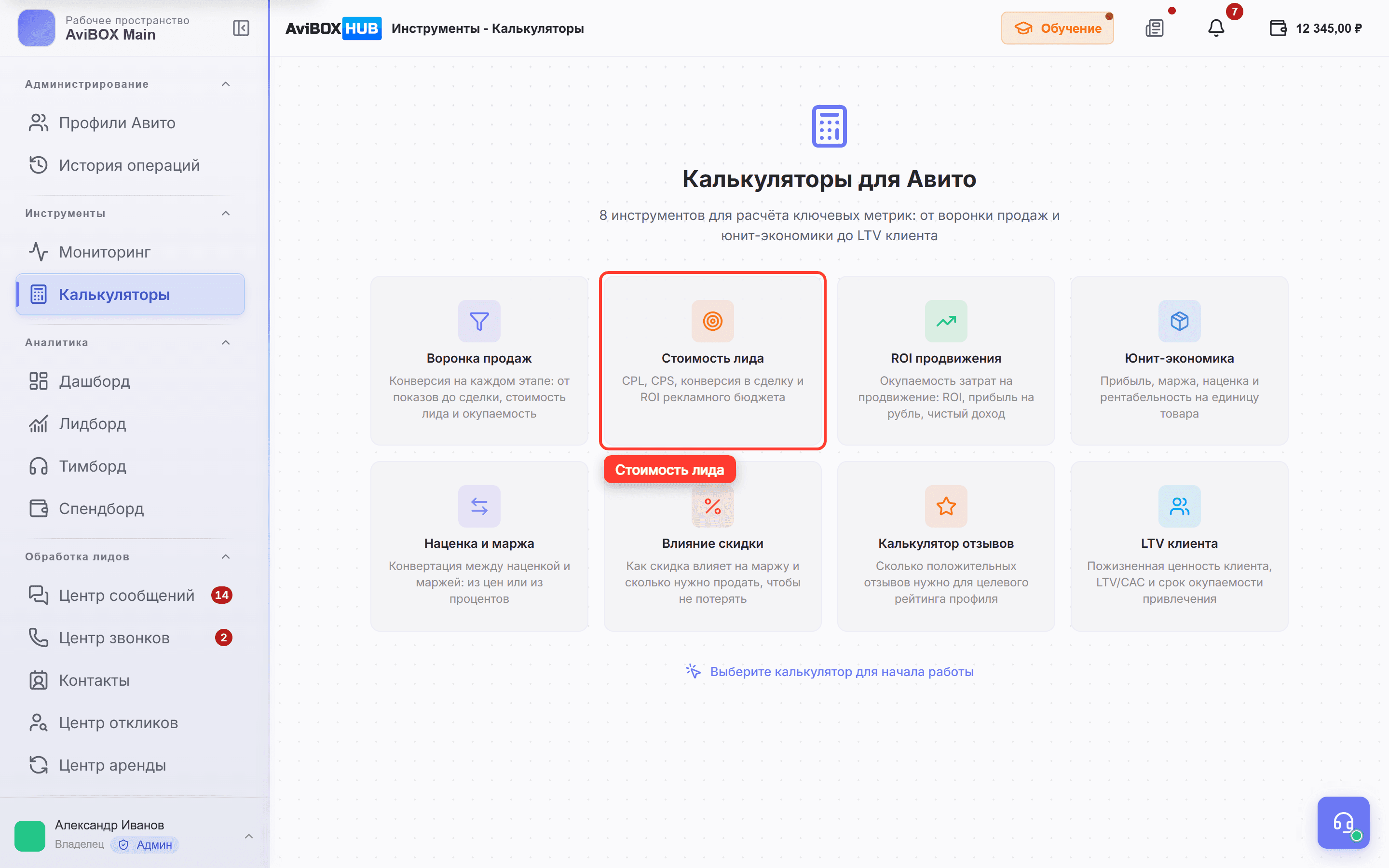Click the Спендборд wallet icon
Screen dimensions: 1389x868
(x=39, y=509)
